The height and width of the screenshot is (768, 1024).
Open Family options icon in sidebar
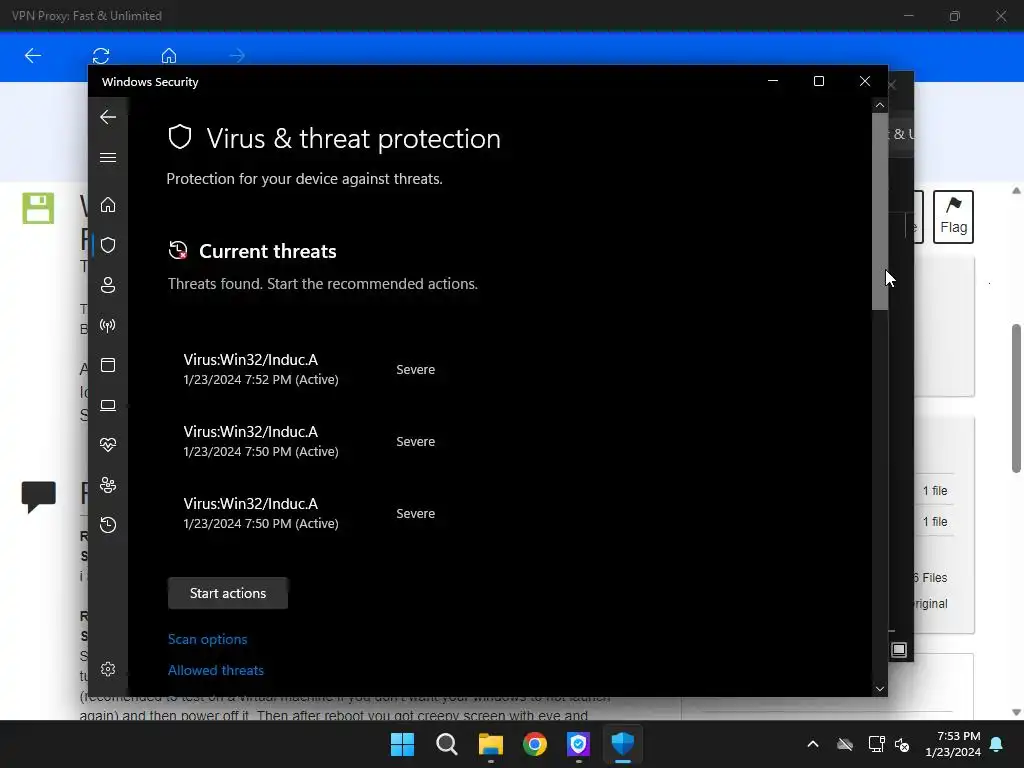(108, 485)
